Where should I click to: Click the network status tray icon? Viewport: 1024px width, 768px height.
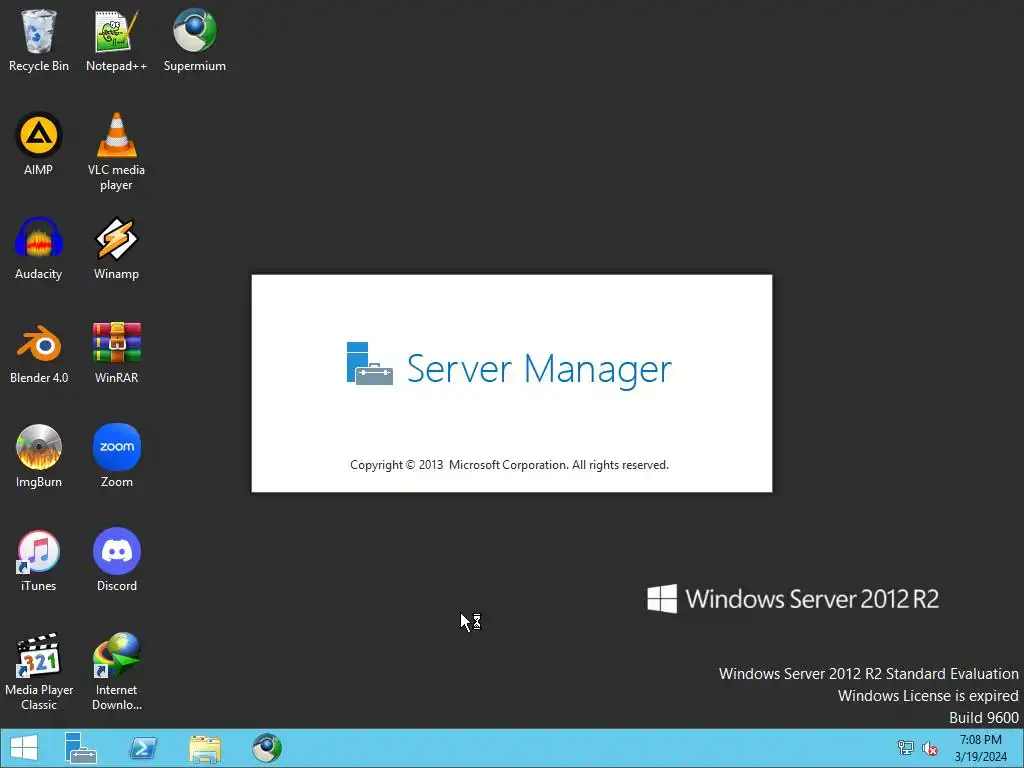906,748
